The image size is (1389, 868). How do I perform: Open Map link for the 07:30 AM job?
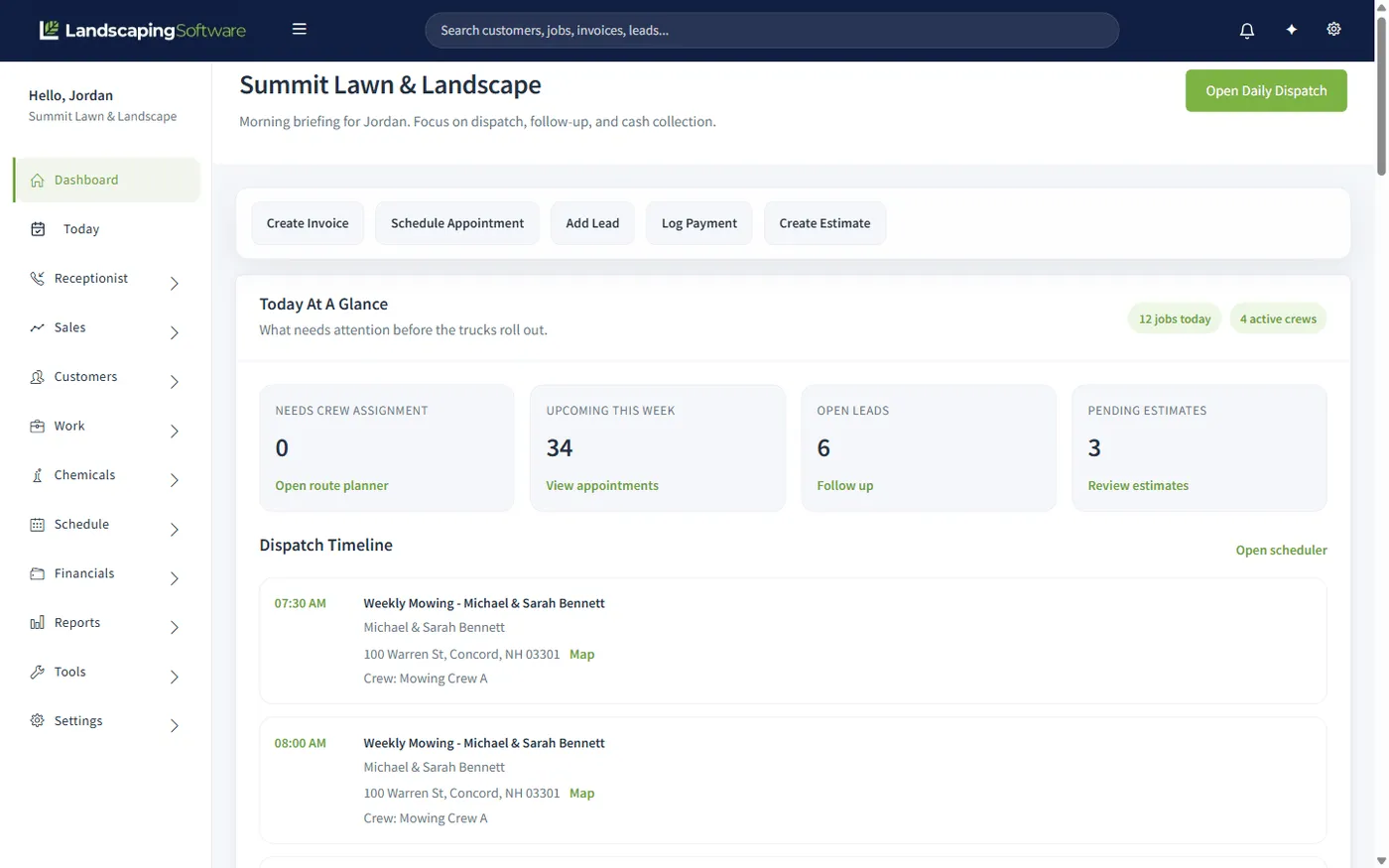582,654
